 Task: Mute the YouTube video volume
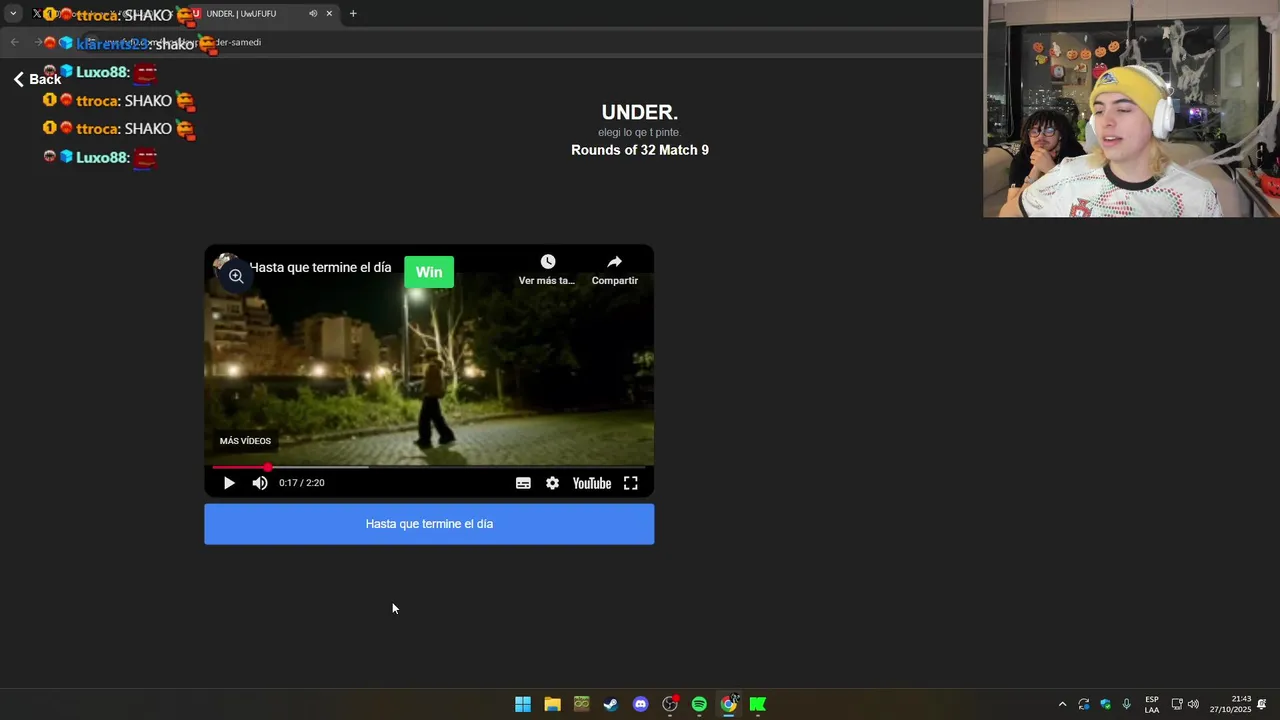tap(260, 483)
